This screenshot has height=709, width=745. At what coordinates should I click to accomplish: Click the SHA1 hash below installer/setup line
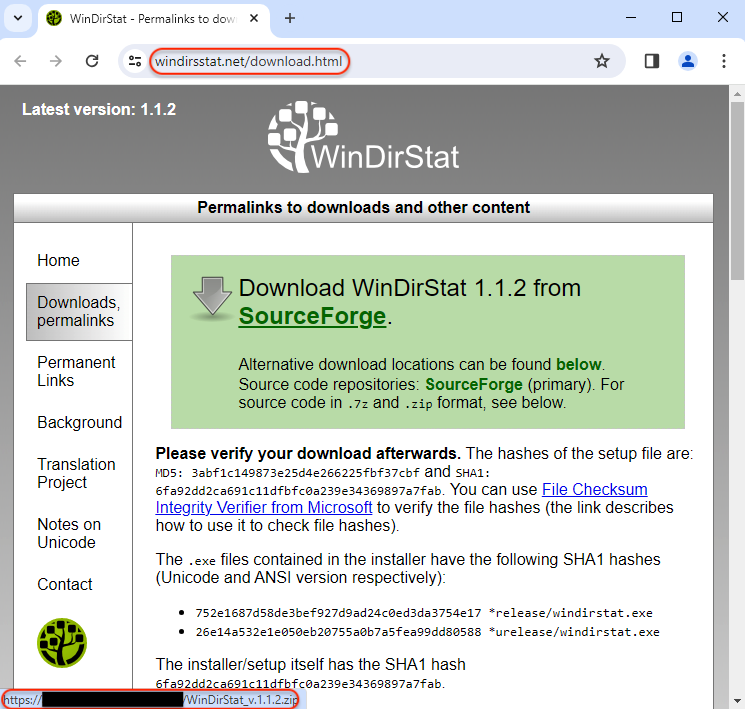[300, 684]
